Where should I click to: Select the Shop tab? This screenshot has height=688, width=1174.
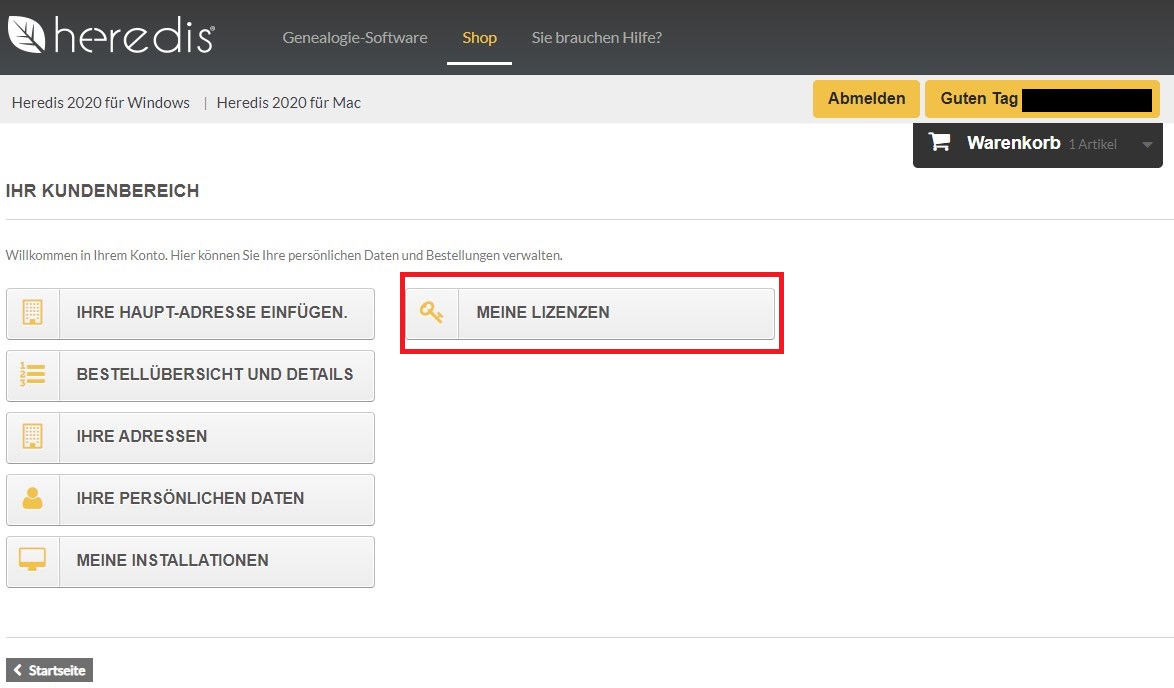479,38
